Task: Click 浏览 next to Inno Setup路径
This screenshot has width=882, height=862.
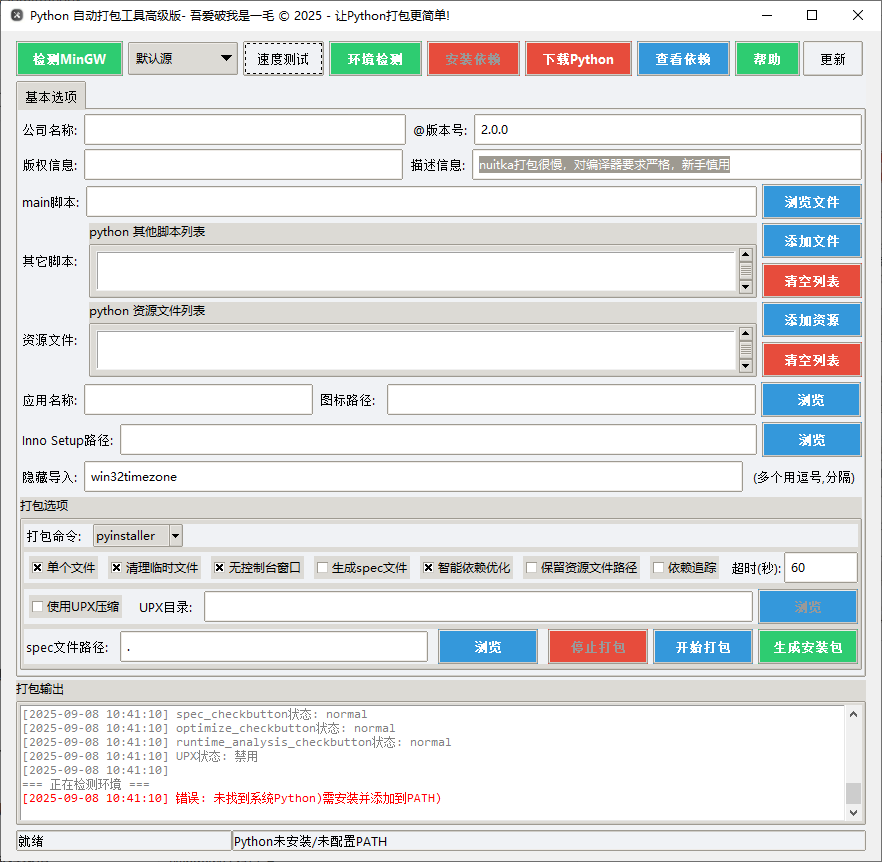Action: click(812, 439)
